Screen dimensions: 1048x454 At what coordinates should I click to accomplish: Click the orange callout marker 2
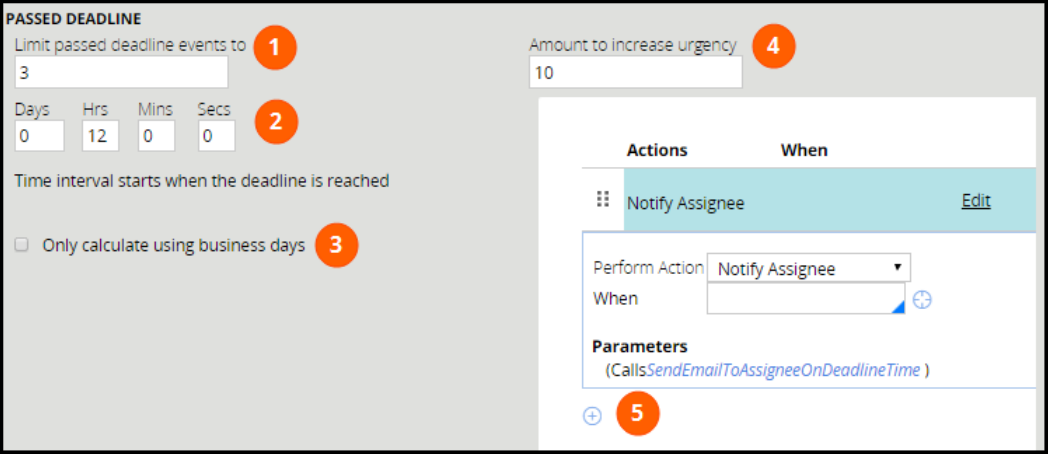(x=275, y=122)
